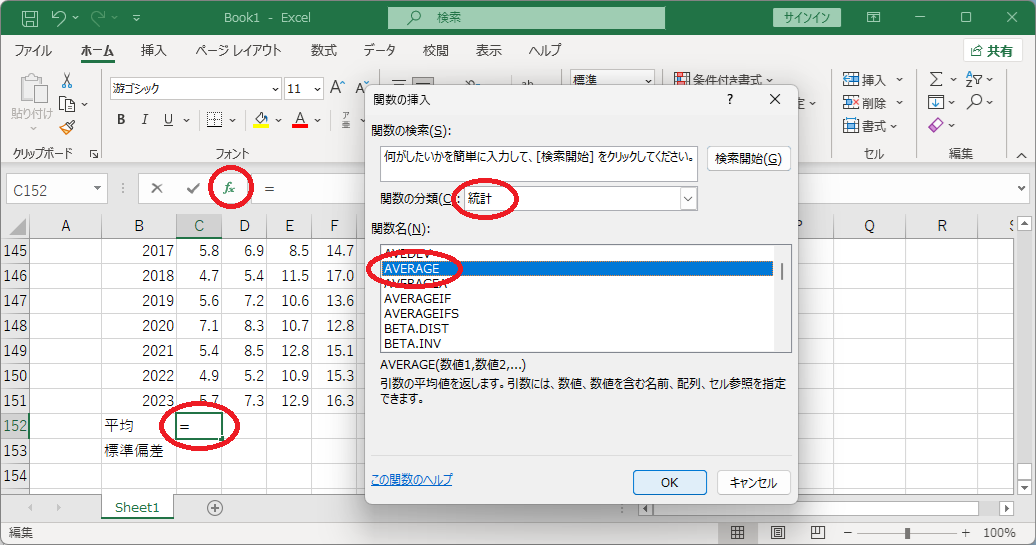Click the Save icon in title bar

coord(30,18)
